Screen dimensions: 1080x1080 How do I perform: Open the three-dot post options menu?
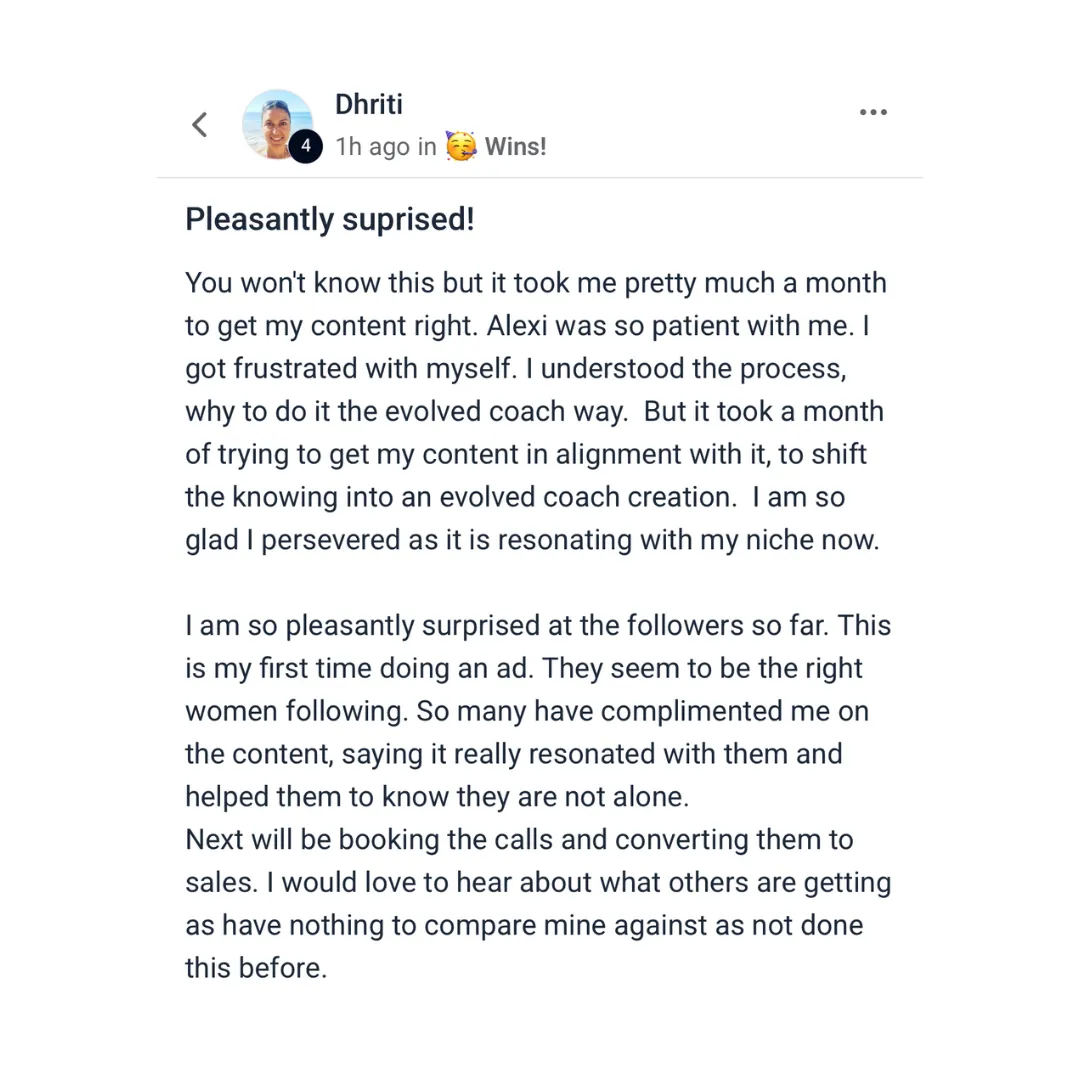click(x=873, y=112)
